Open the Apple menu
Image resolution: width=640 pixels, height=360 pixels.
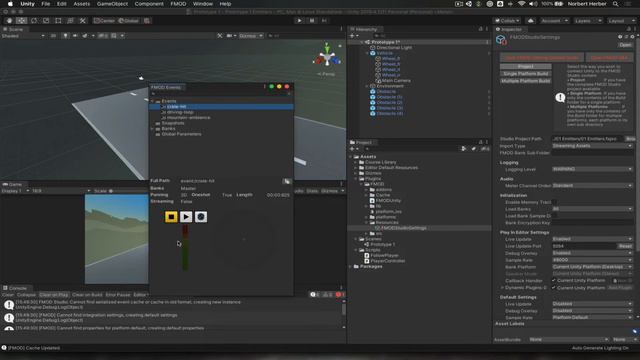point(10,4)
